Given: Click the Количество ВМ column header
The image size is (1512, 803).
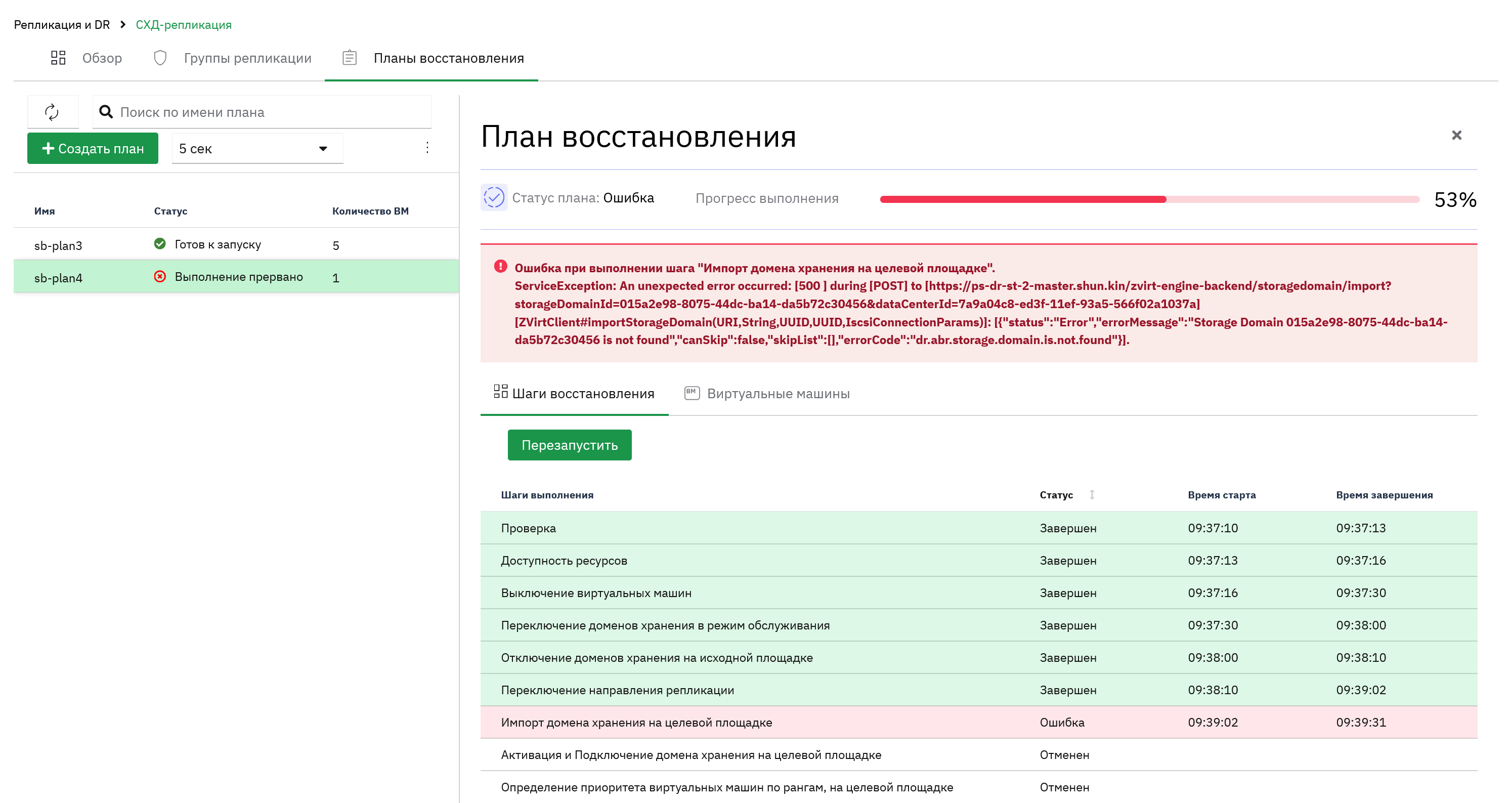Looking at the screenshot, I should 370,212.
